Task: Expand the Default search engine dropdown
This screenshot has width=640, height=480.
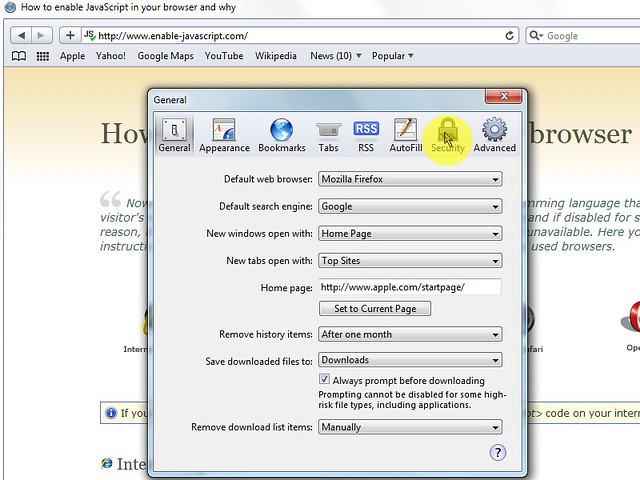Action: pyautogui.click(x=410, y=206)
